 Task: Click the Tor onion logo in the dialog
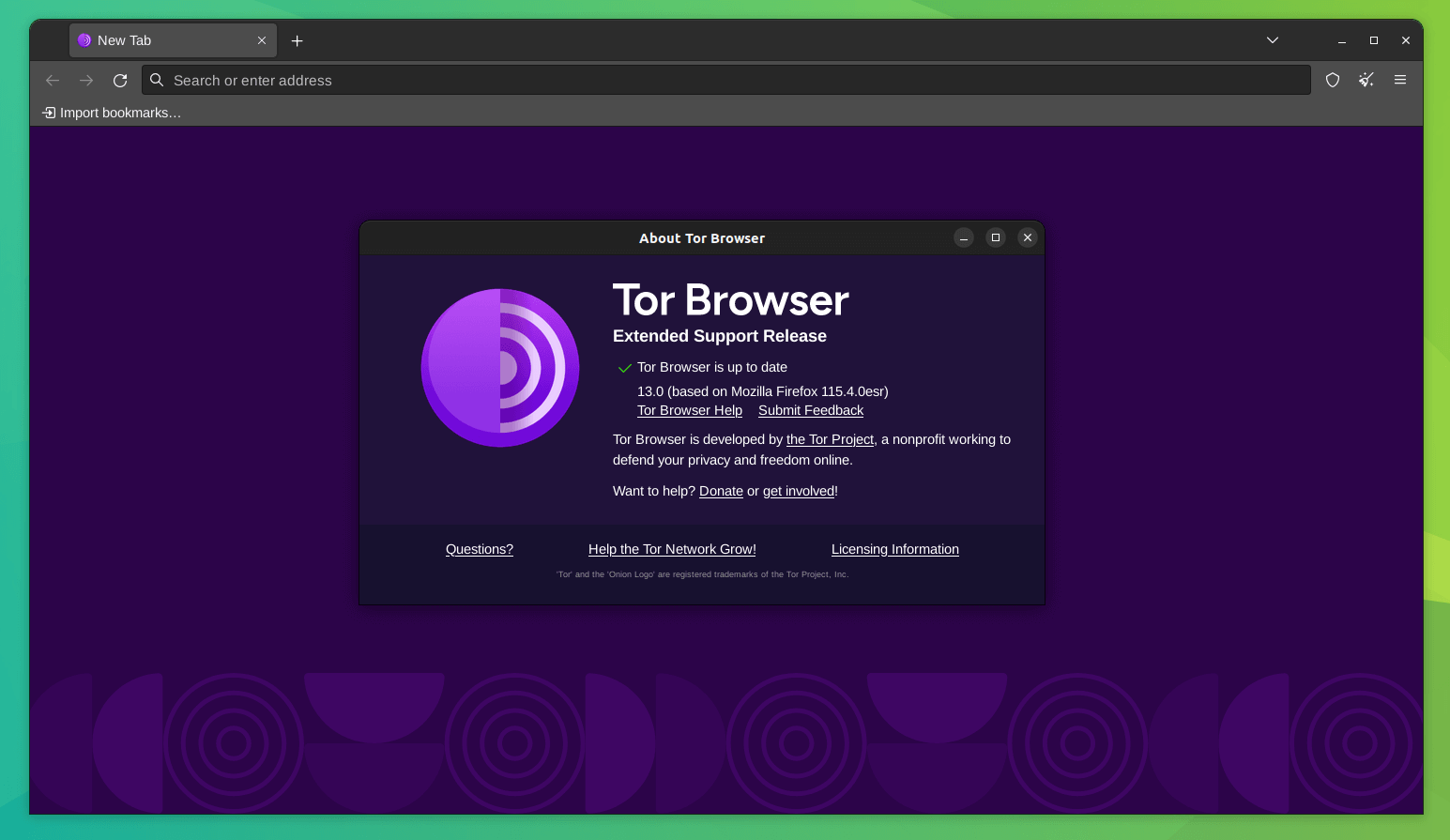[x=500, y=367]
